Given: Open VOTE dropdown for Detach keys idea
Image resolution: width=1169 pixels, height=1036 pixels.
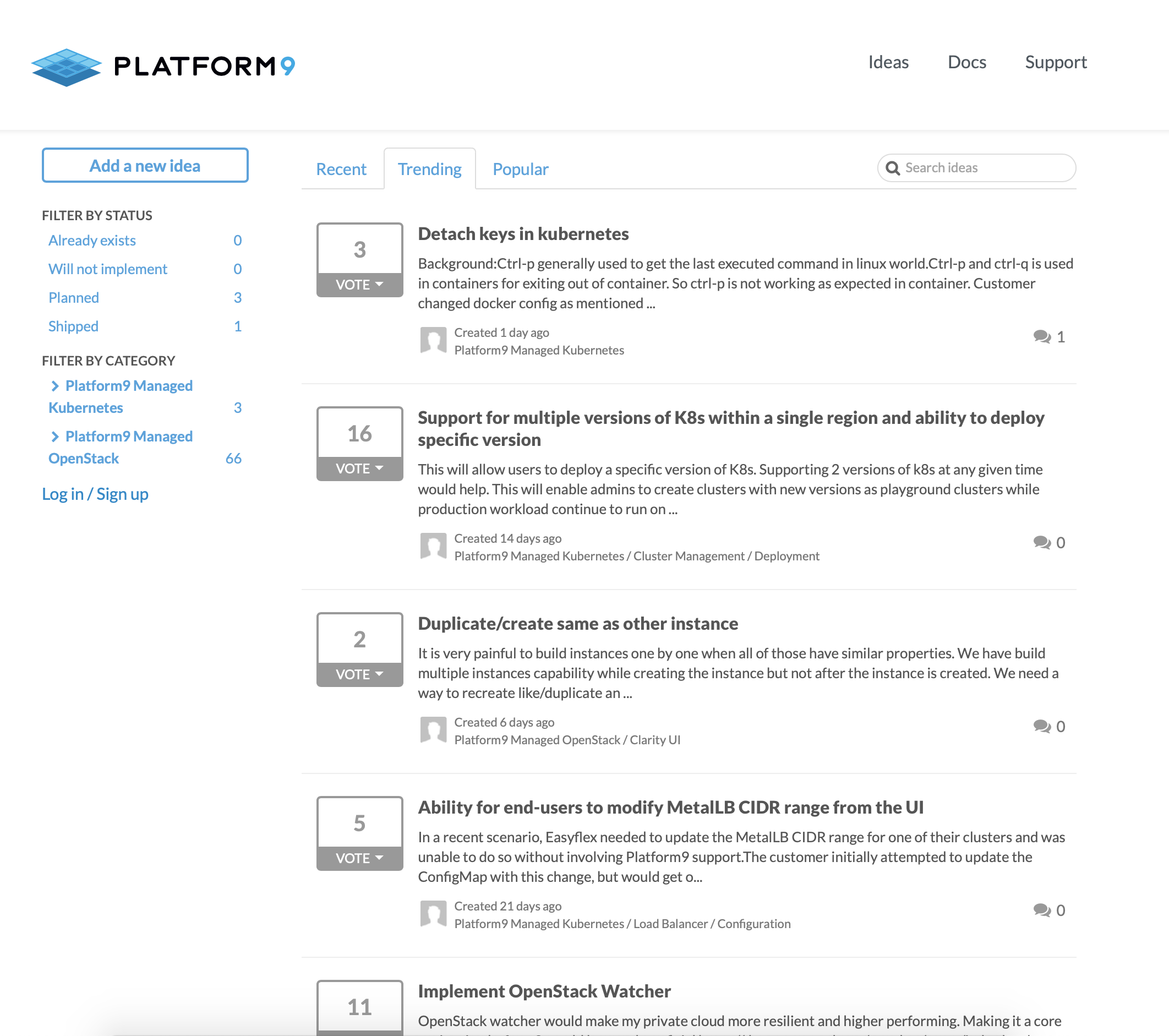Looking at the screenshot, I should tap(359, 285).
